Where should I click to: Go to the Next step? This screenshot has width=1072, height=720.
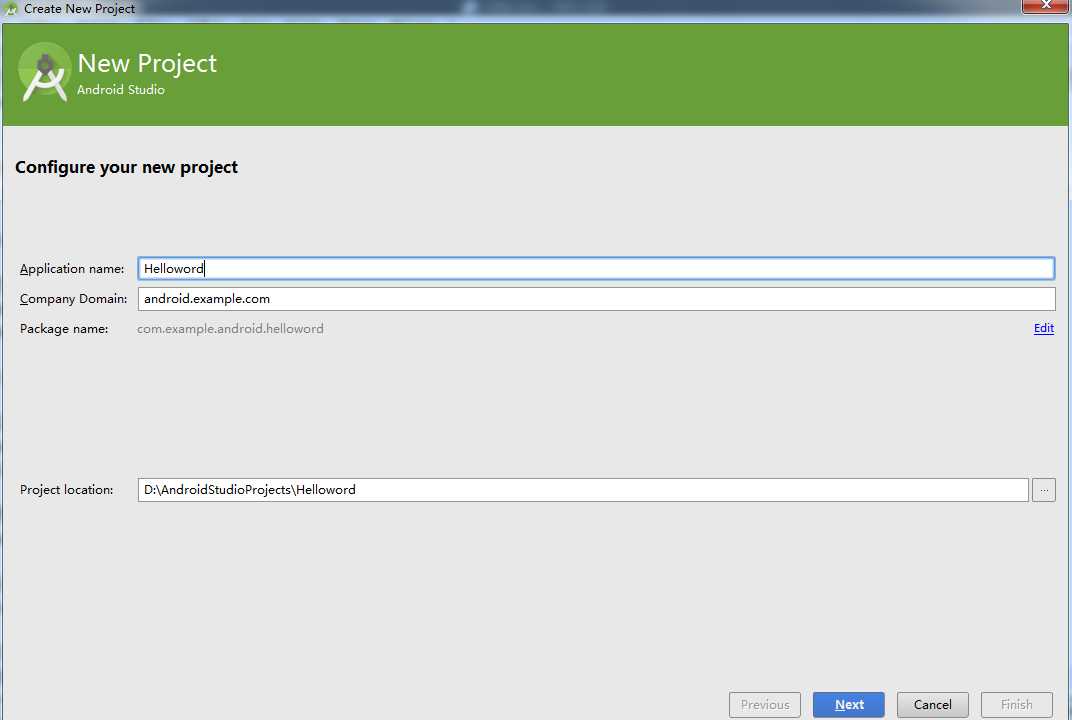pos(848,704)
